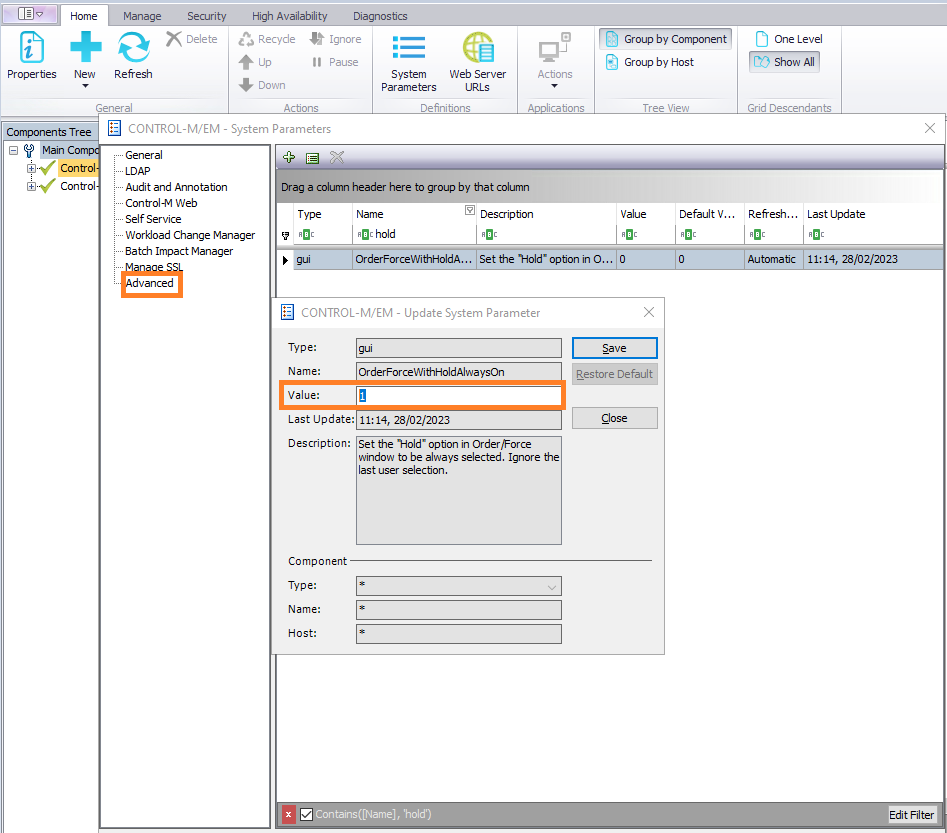
Task: Select LDAP parameters category
Action: (x=138, y=171)
